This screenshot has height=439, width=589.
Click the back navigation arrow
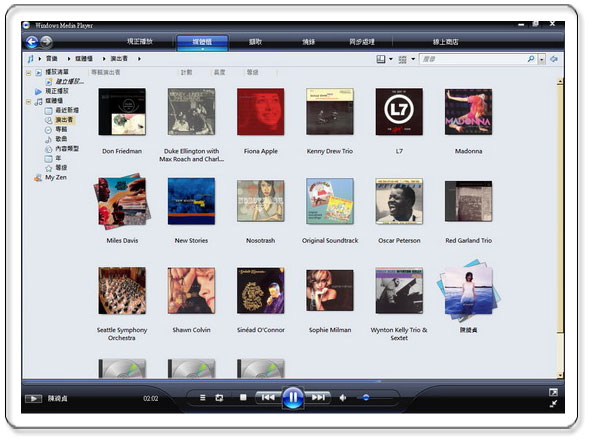coord(32,42)
